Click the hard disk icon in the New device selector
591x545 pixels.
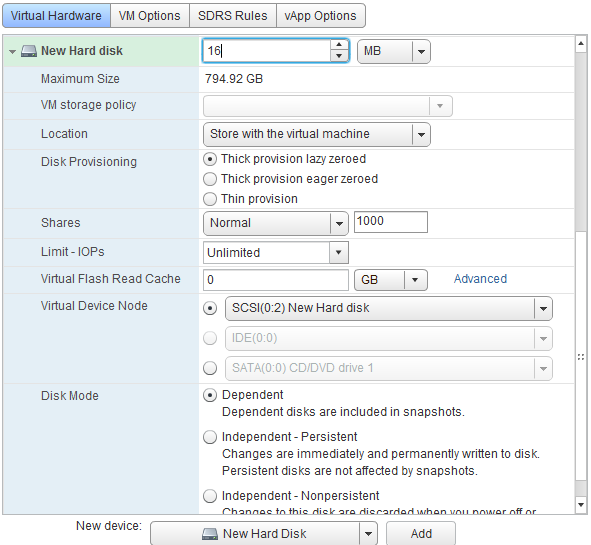click(x=210, y=533)
